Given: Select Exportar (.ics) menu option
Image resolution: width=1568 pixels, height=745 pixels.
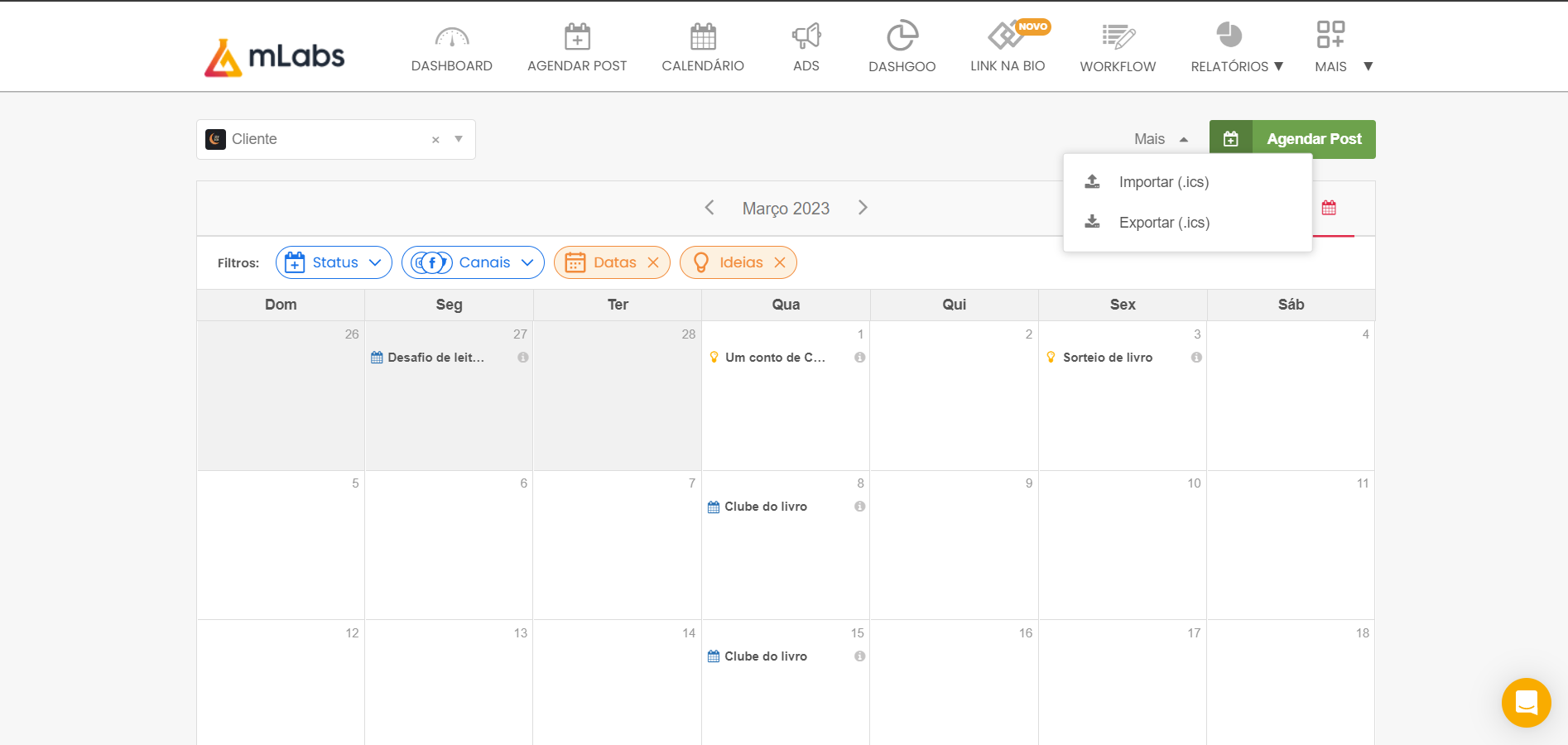Looking at the screenshot, I should pos(1164,223).
